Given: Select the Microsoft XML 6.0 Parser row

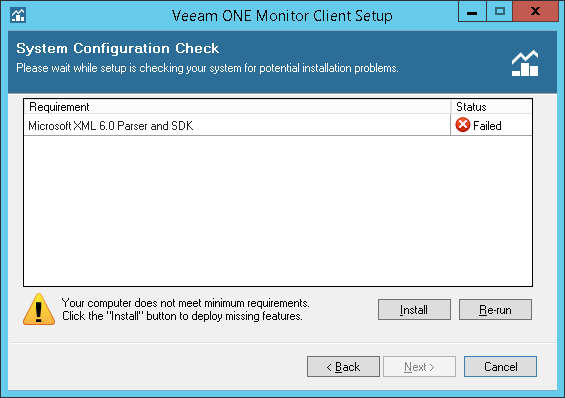Looking at the screenshot, I should click(x=278, y=125).
